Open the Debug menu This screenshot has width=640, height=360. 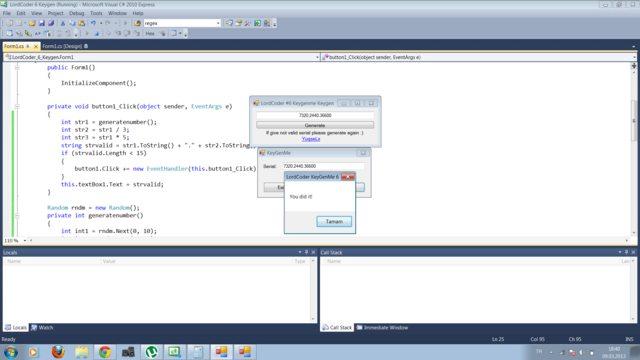76,13
